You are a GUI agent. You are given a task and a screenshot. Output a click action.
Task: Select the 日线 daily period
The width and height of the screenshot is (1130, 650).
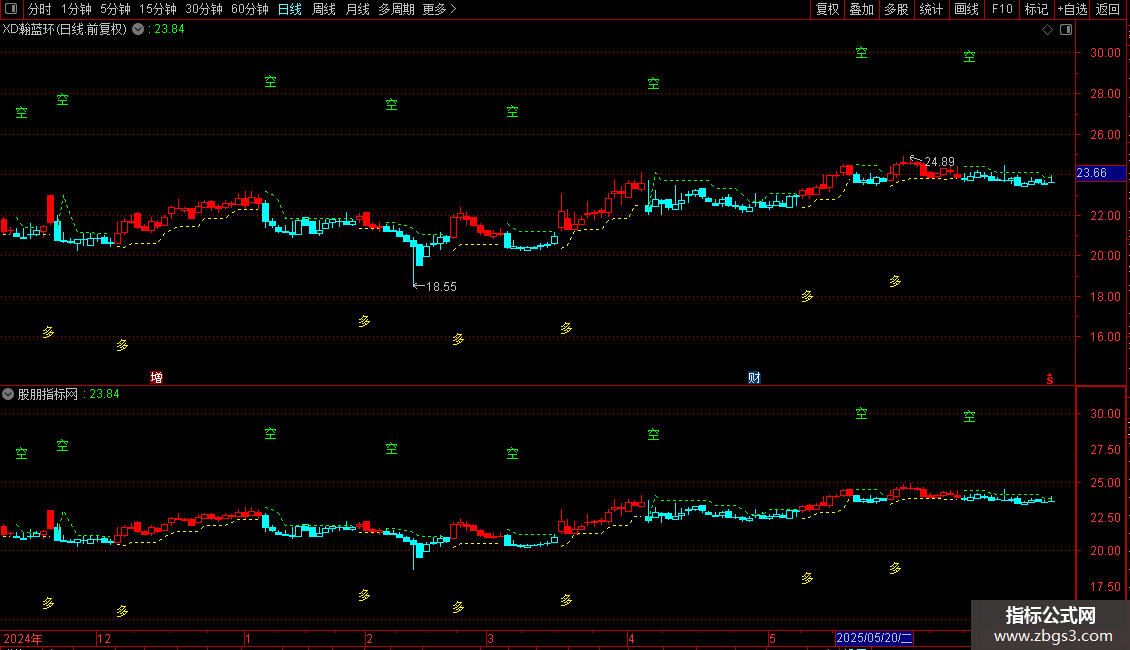(290, 9)
